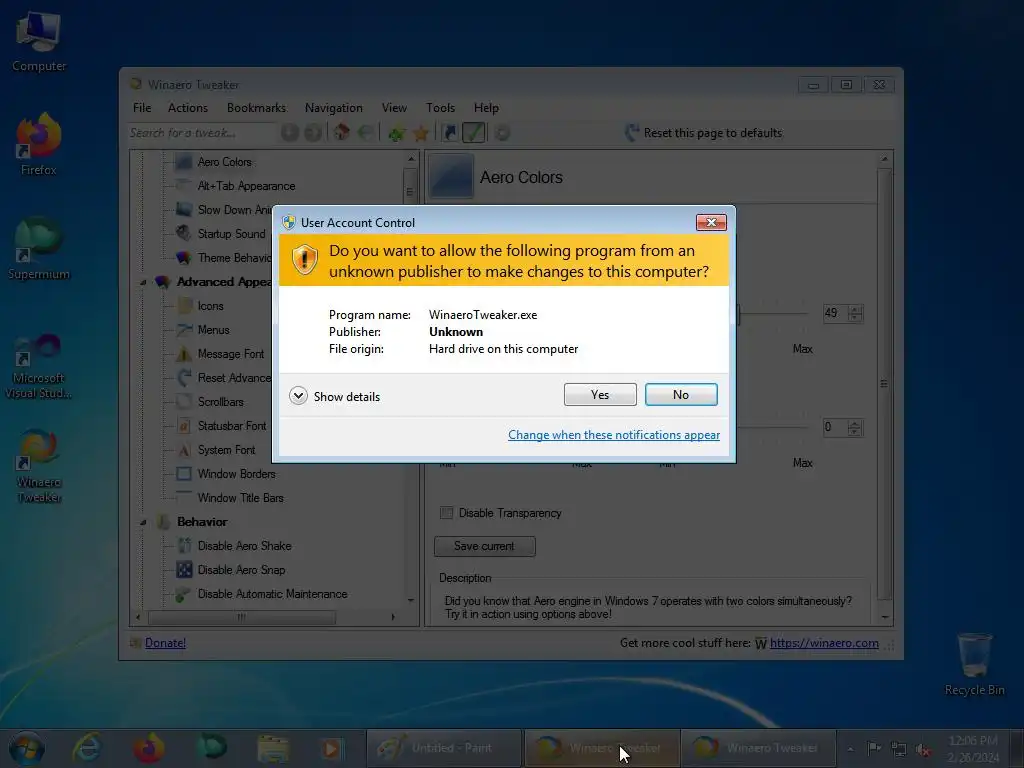
Task: Open the Actions menu
Action: point(187,108)
